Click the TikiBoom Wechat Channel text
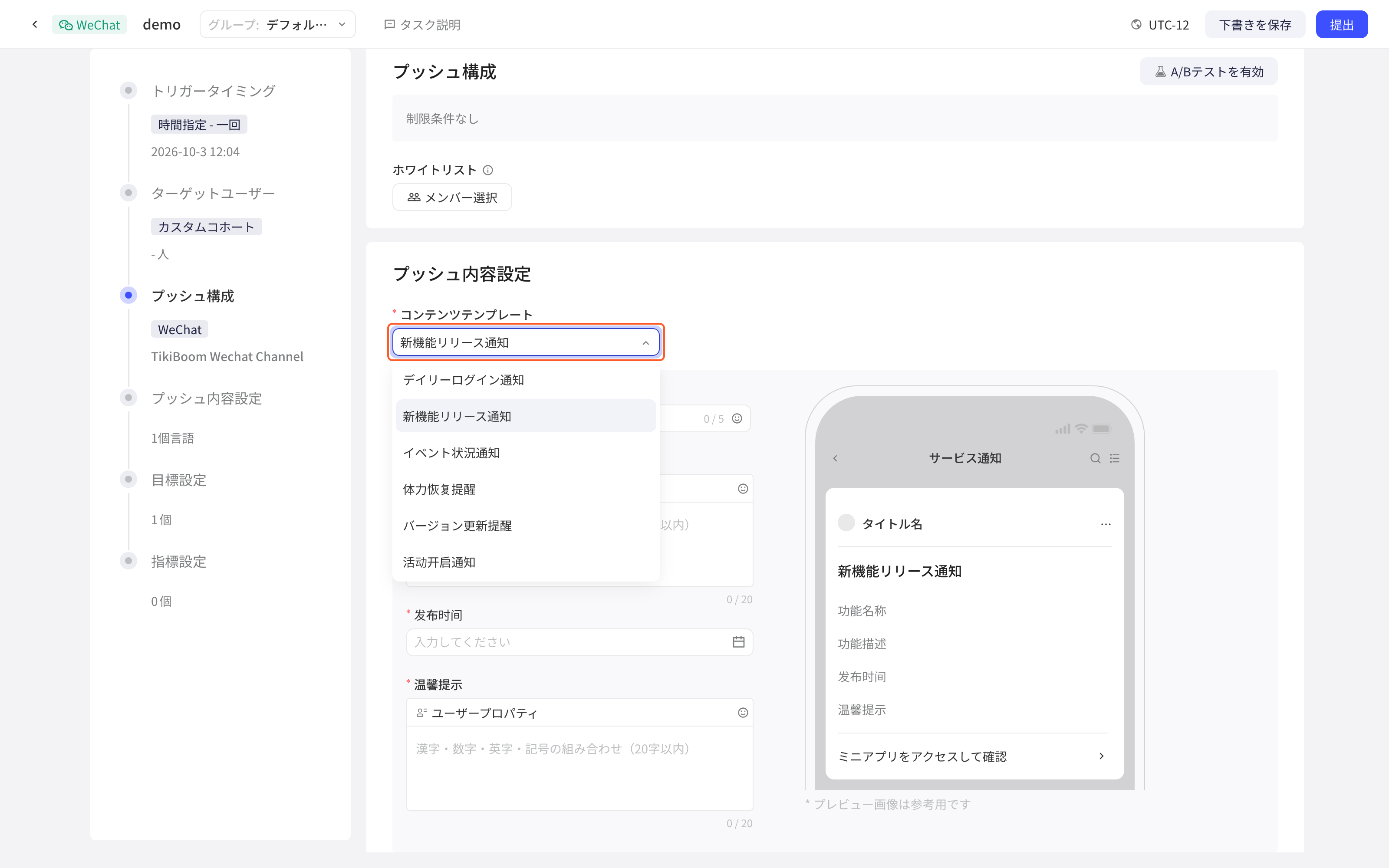The width and height of the screenshot is (1389, 868). (227, 356)
